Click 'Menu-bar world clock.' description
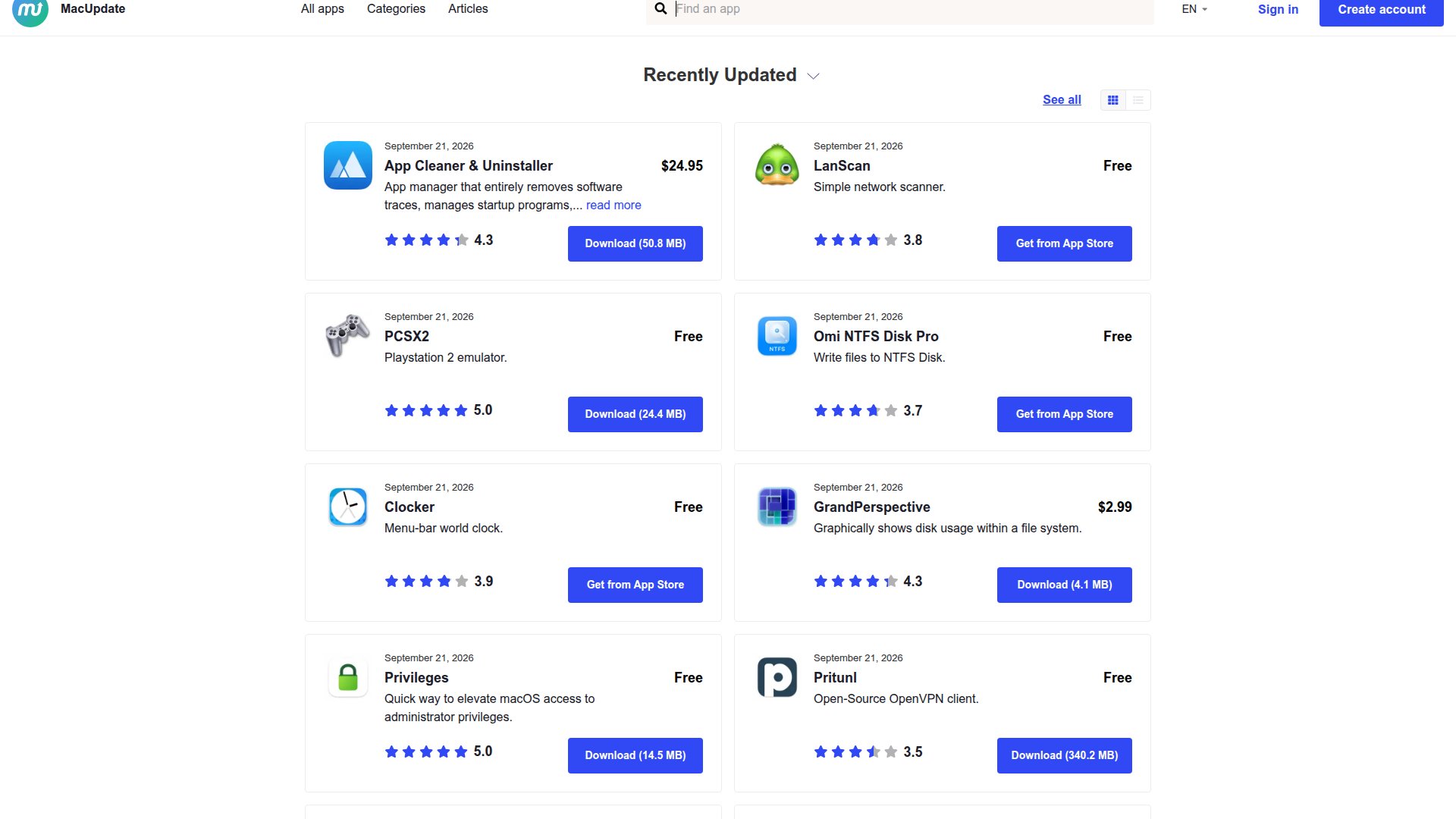The height and width of the screenshot is (819, 1456). tap(443, 528)
